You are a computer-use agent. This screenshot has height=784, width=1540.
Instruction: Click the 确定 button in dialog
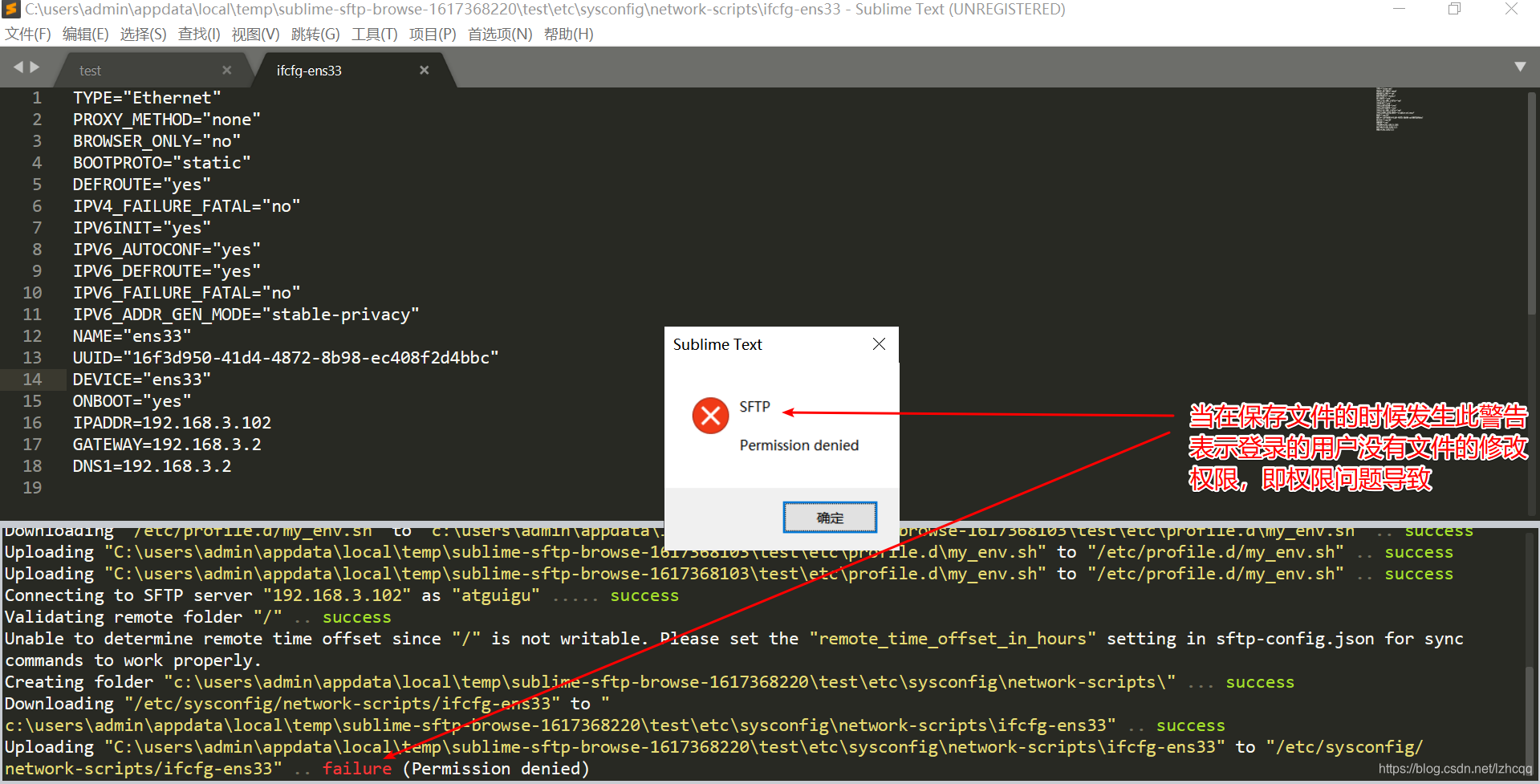[x=830, y=518]
